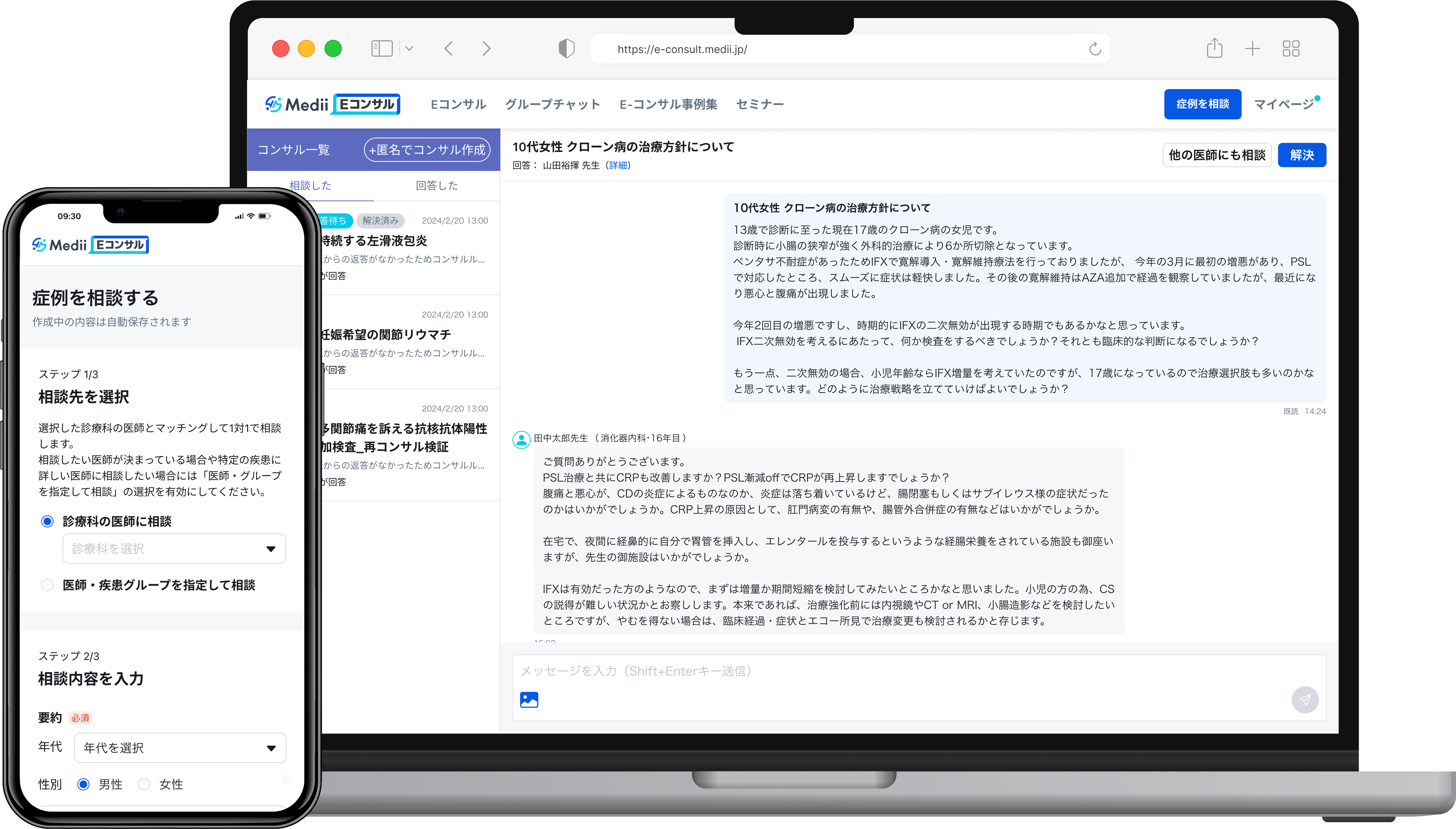The width and height of the screenshot is (1456, 829).
Task: Expand sidebar options chevron in browser toolbar
Action: 409,49
